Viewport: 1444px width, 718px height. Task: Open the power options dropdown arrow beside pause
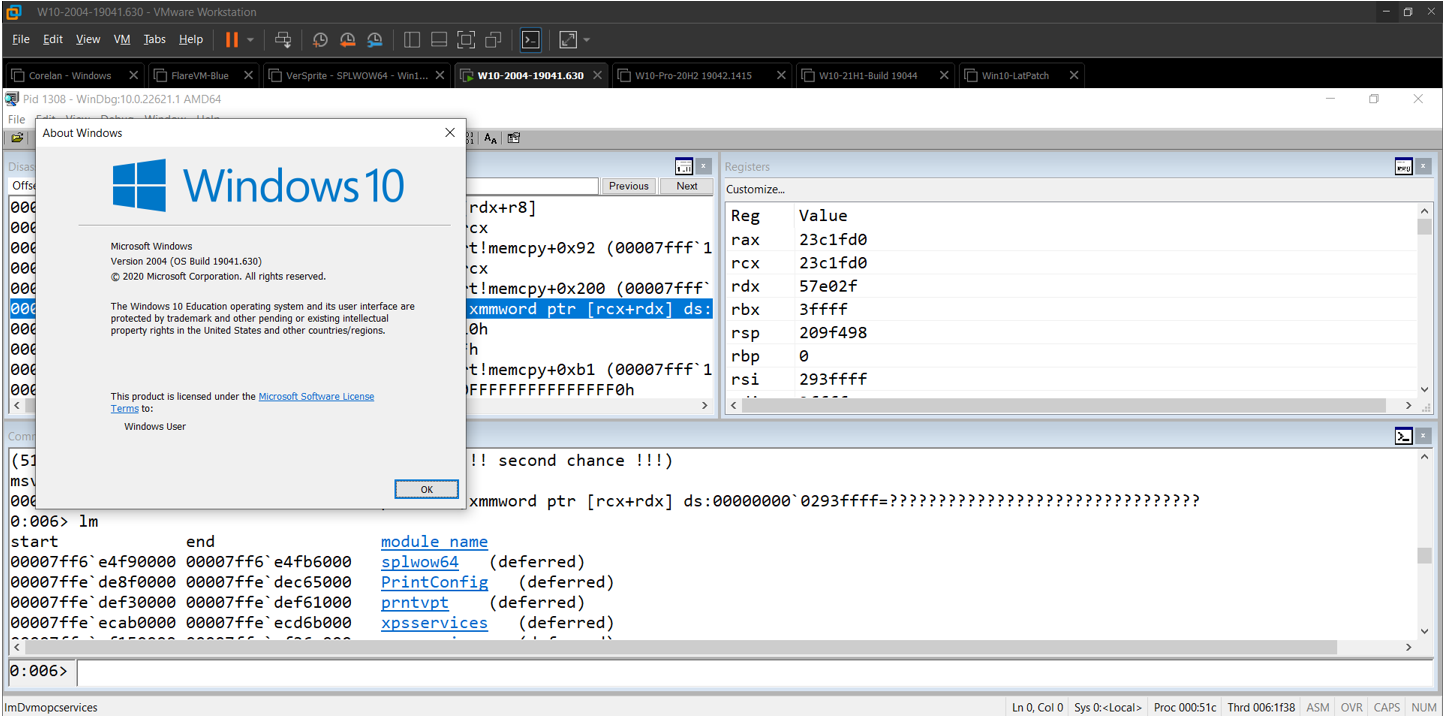pyautogui.click(x=250, y=40)
